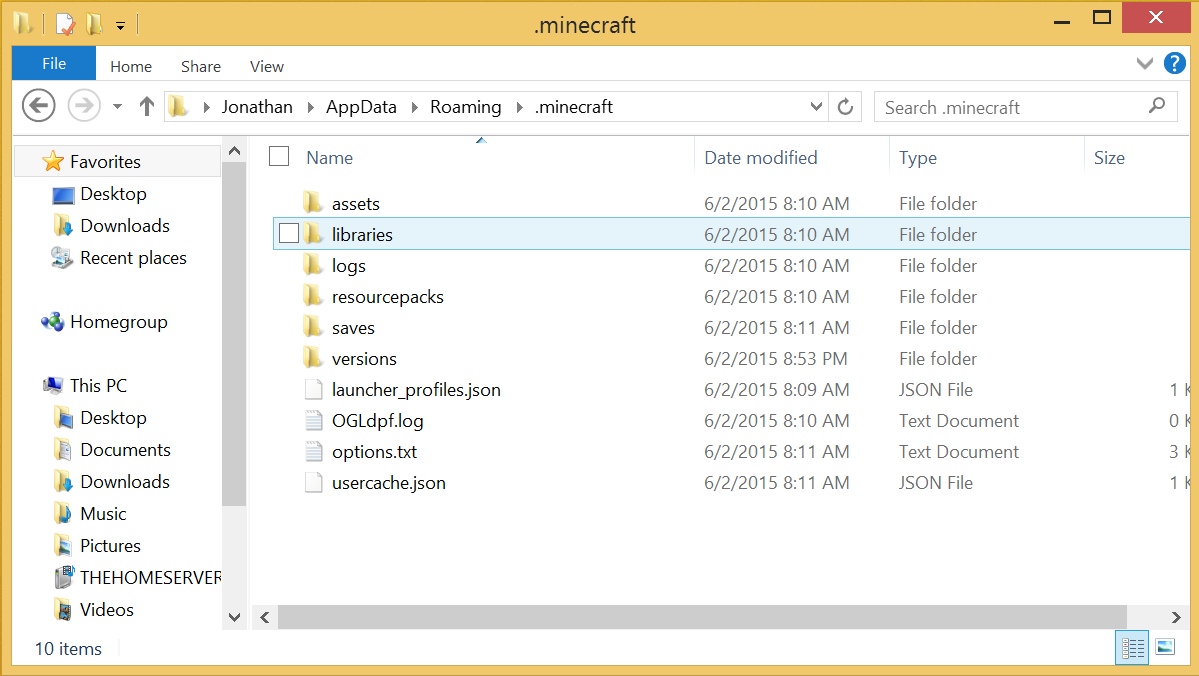Open Recent places in navigation pane
The height and width of the screenshot is (676, 1199).
[x=133, y=258]
